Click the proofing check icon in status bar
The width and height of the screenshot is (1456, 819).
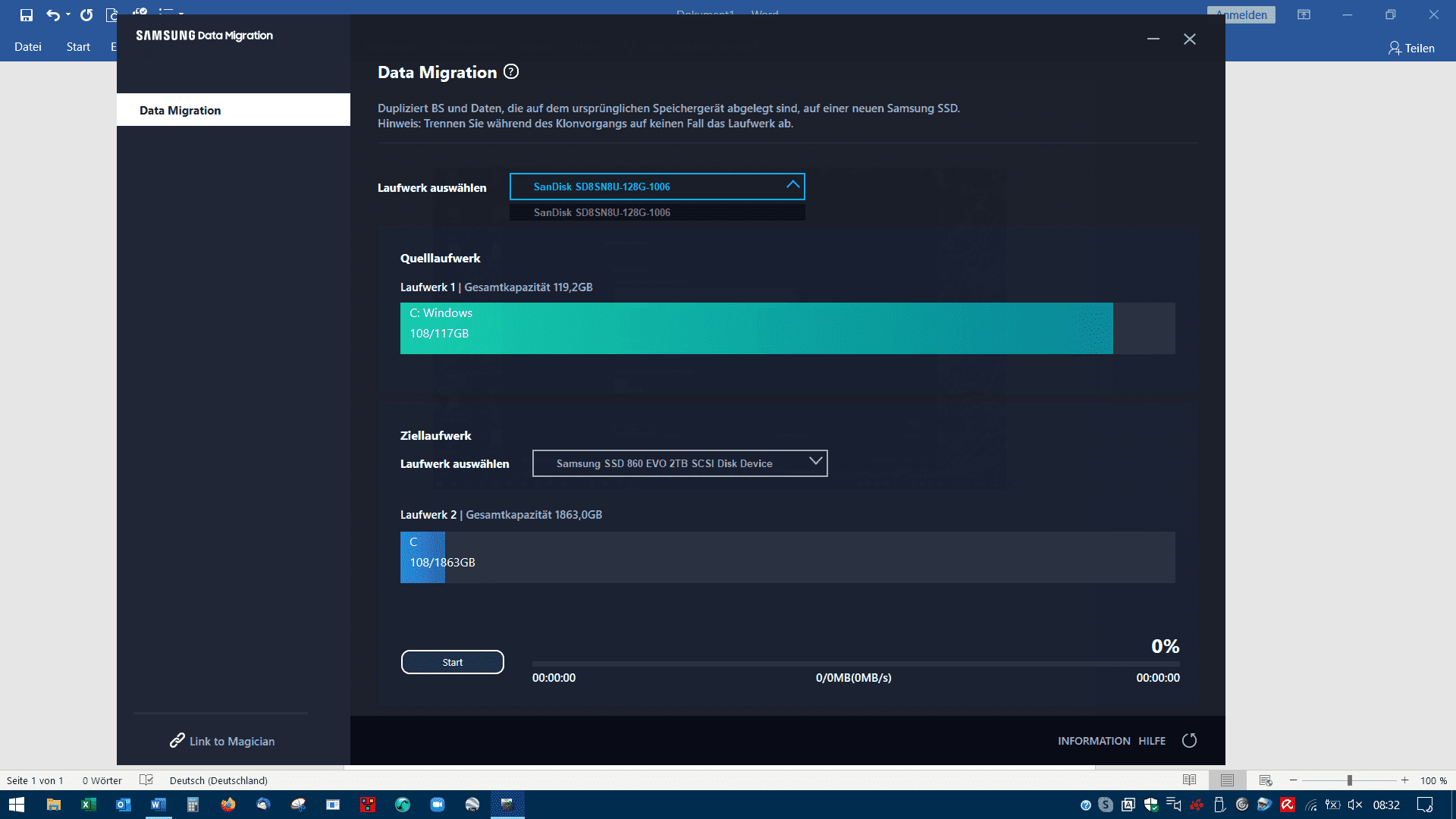pos(146,780)
